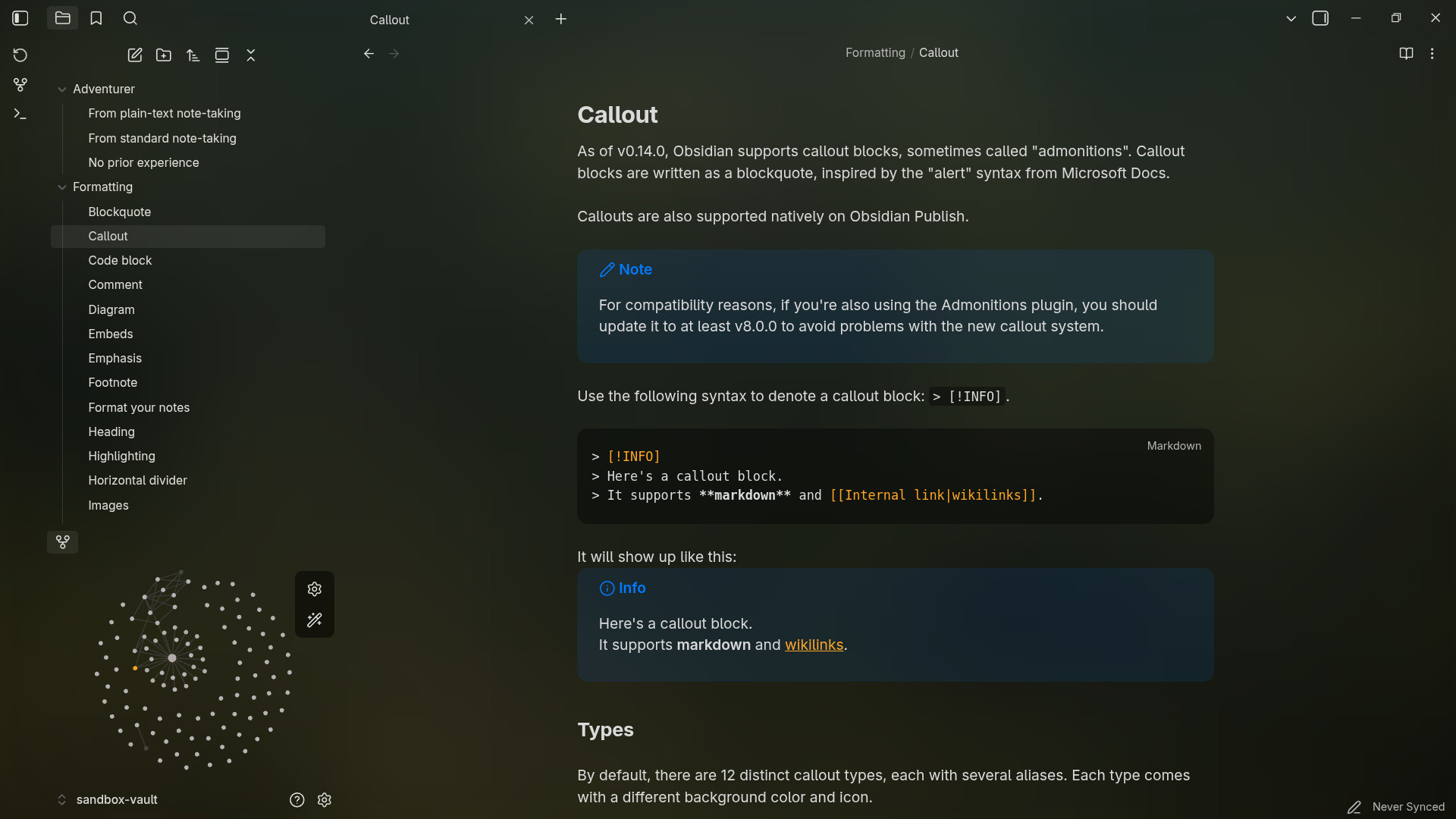Open the command palette terminal icon
Viewport: 1456px width, 819px height.
[20, 114]
